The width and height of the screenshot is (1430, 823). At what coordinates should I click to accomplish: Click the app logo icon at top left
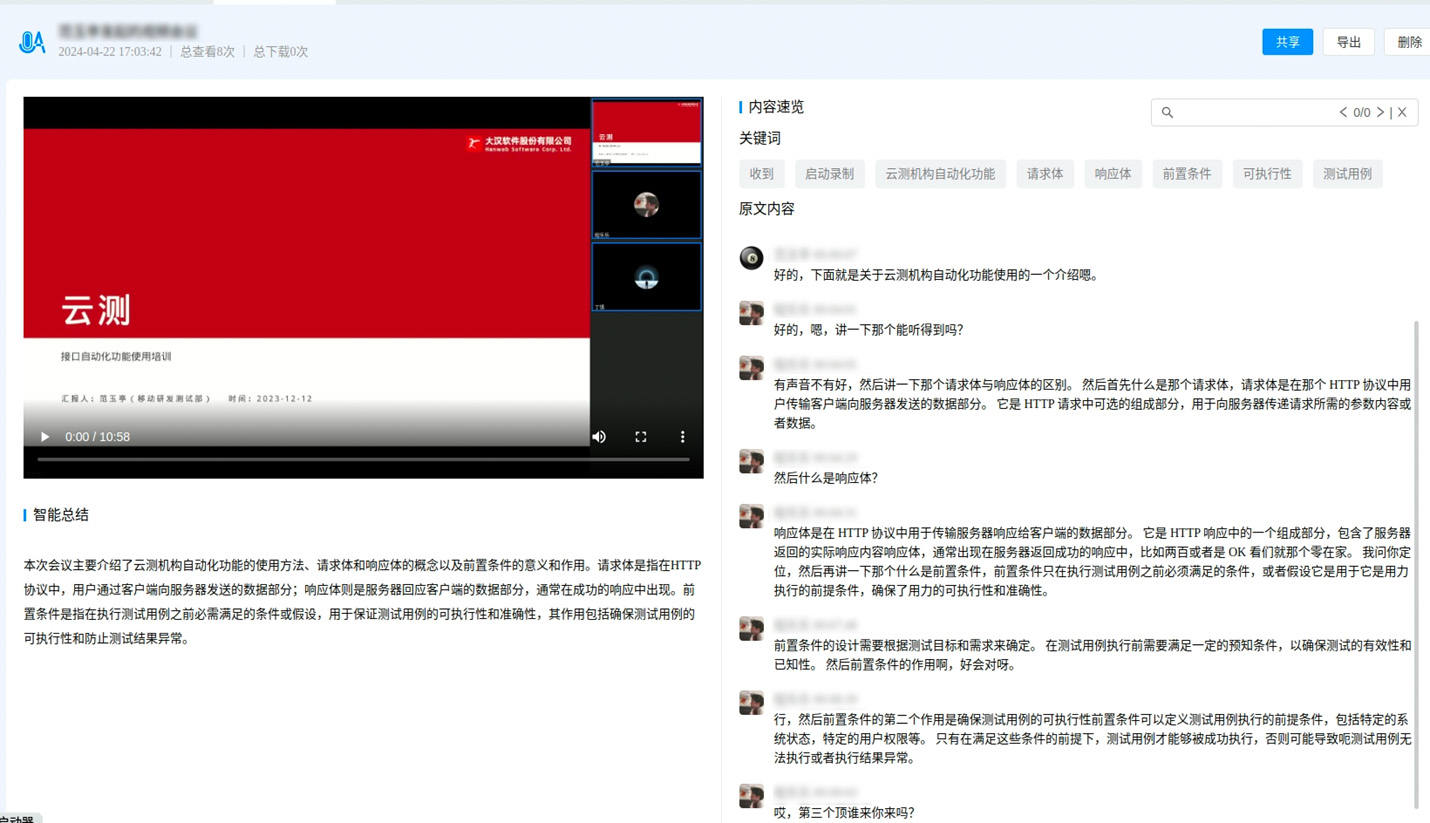[32, 42]
